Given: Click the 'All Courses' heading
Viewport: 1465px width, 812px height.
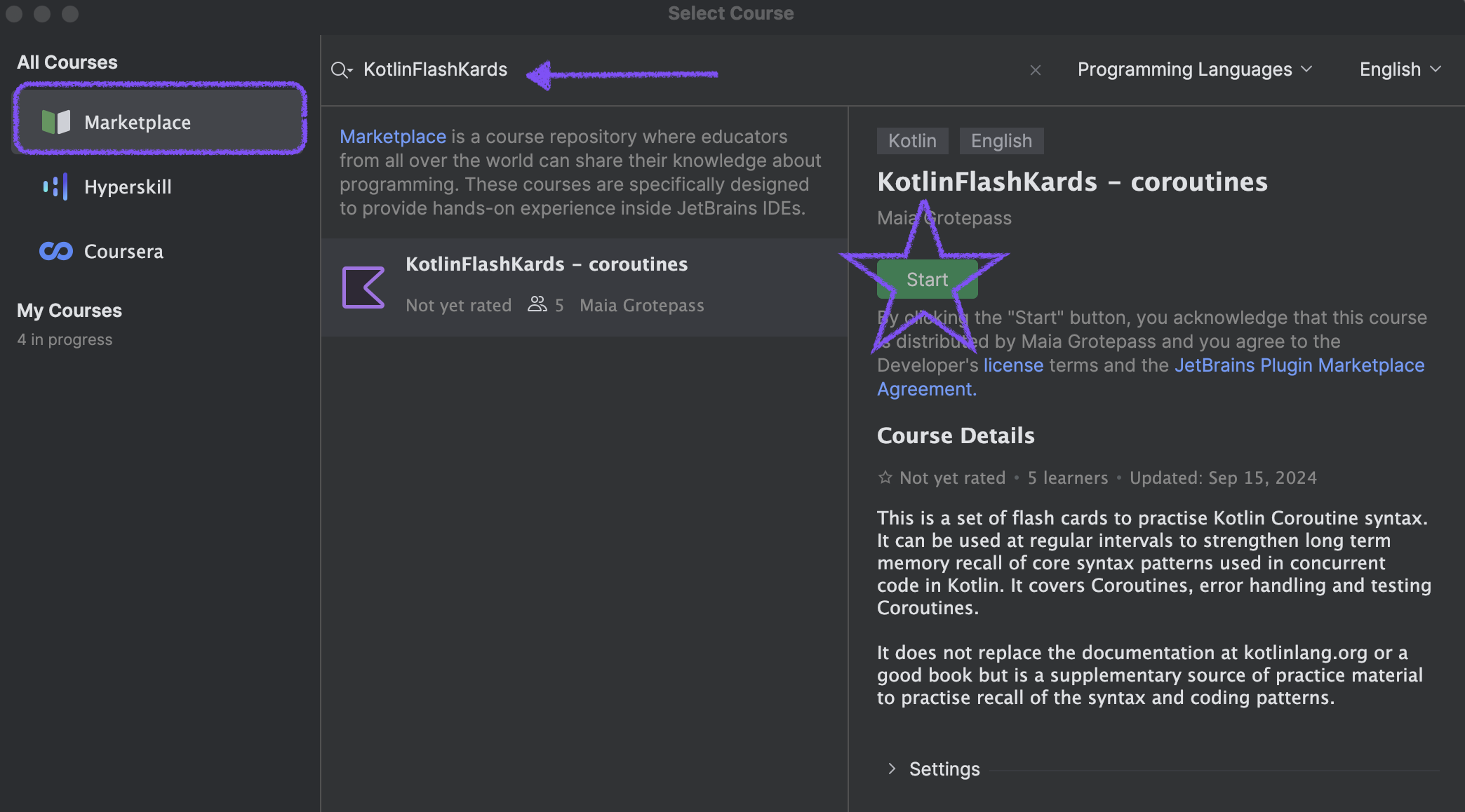Looking at the screenshot, I should (x=67, y=62).
